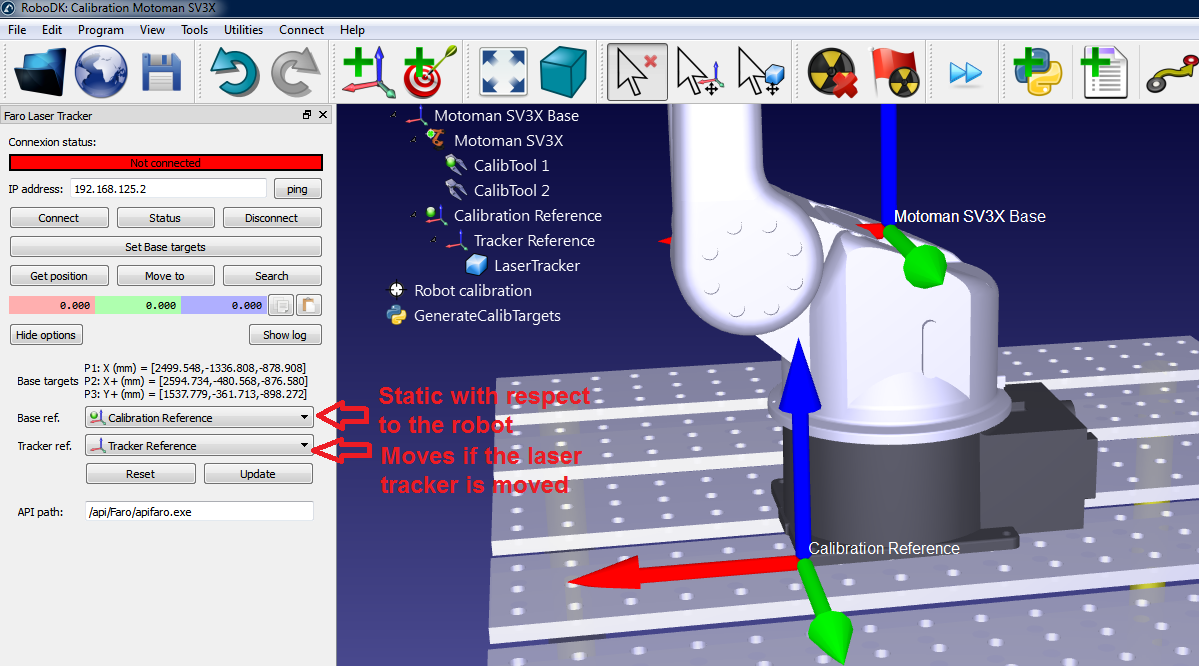Activate the Fit All view icon
This screenshot has width=1199, height=666.
click(502, 71)
